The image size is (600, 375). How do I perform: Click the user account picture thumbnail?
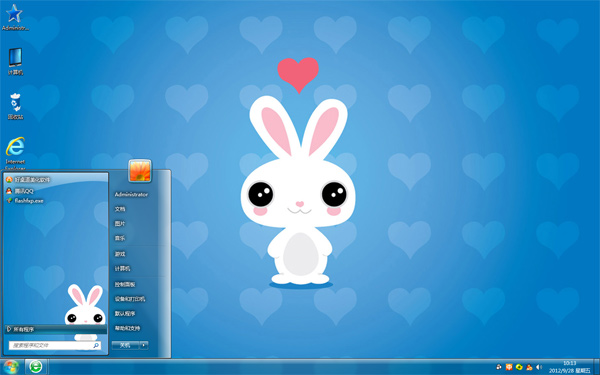[140, 171]
